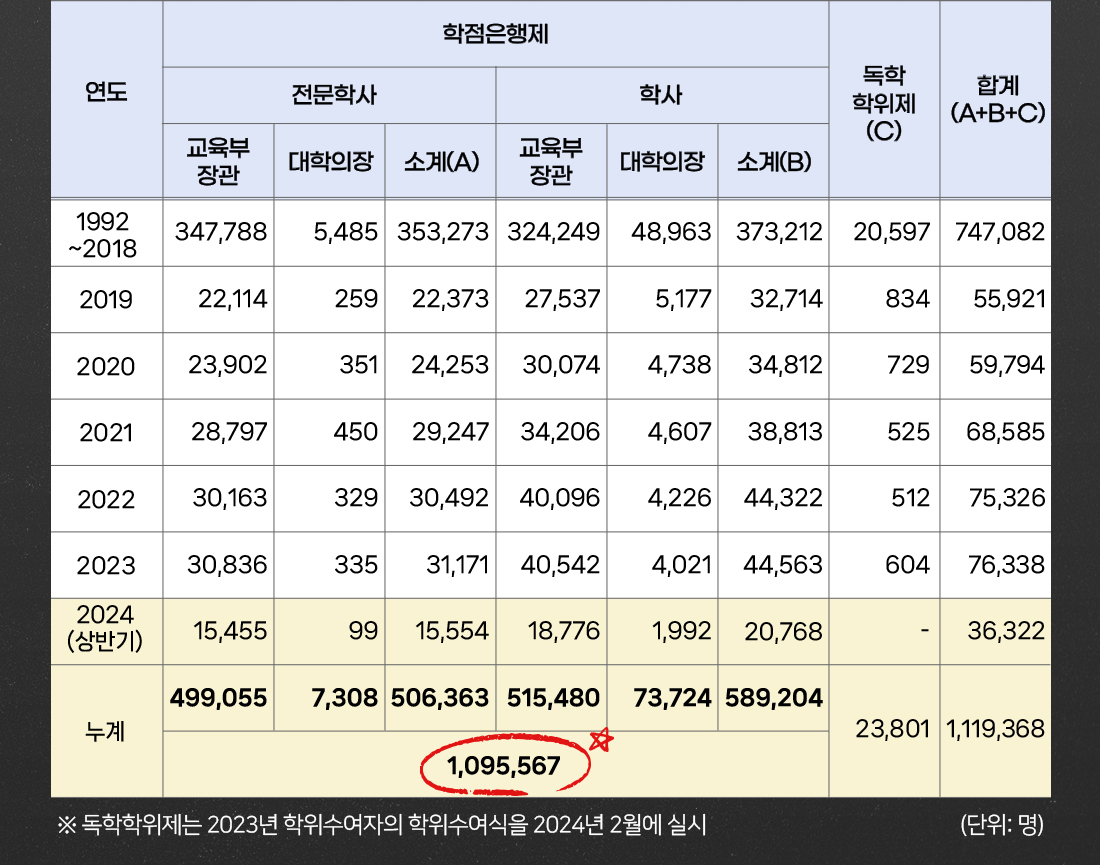Select the 소계(B) column header
Viewport: 1100px width, 865px height.
point(772,161)
